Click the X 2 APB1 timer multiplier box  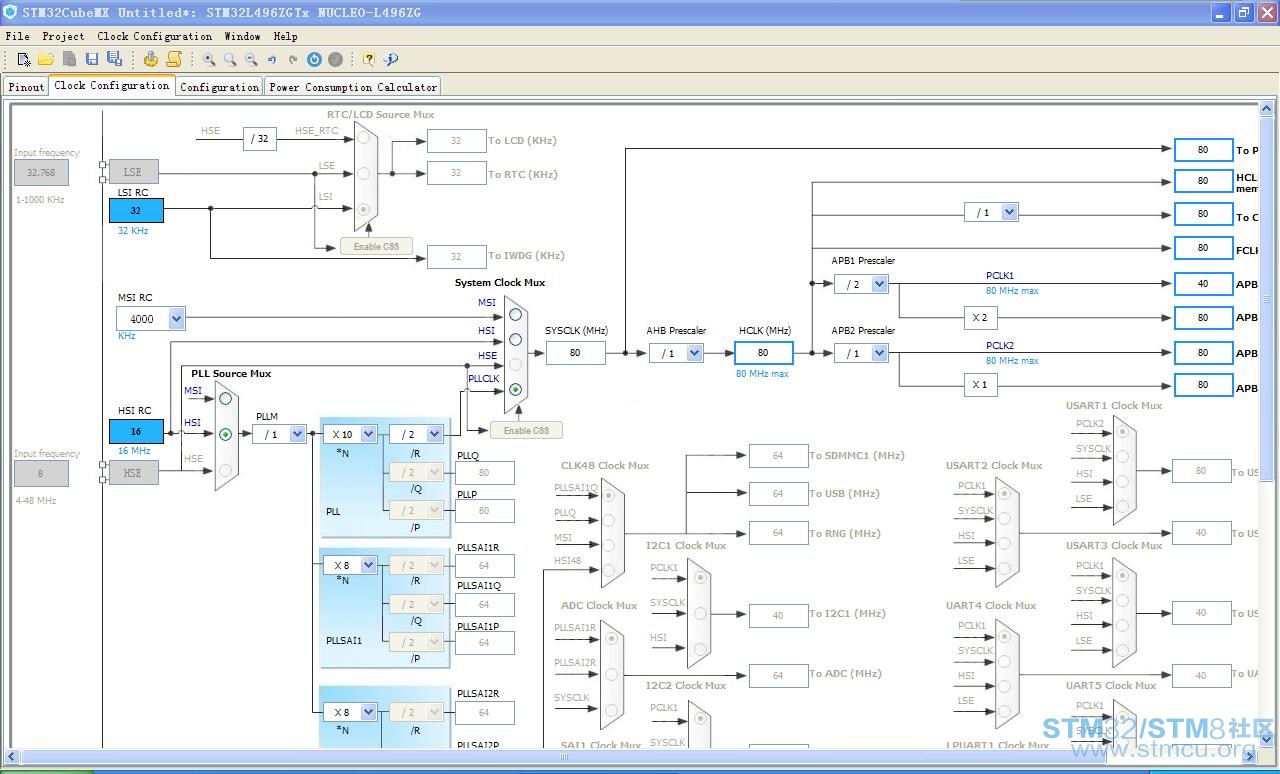coord(980,318)
